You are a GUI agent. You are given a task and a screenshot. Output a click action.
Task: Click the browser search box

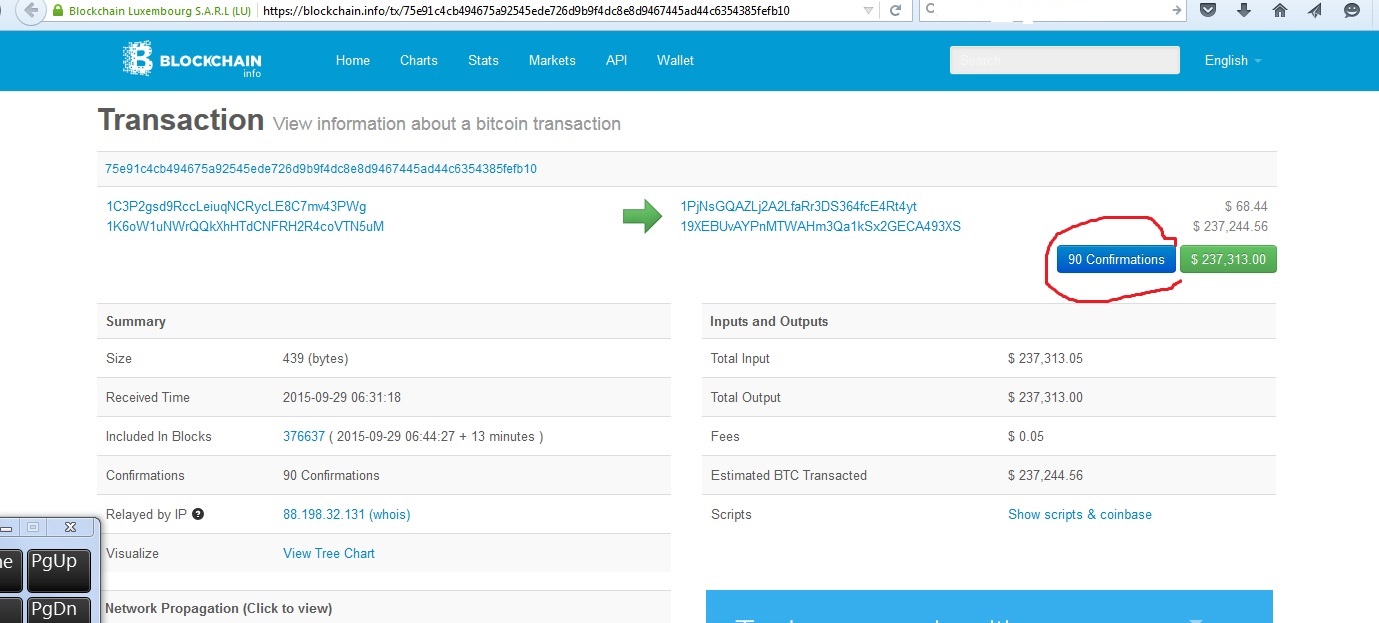pos(1053,9)
